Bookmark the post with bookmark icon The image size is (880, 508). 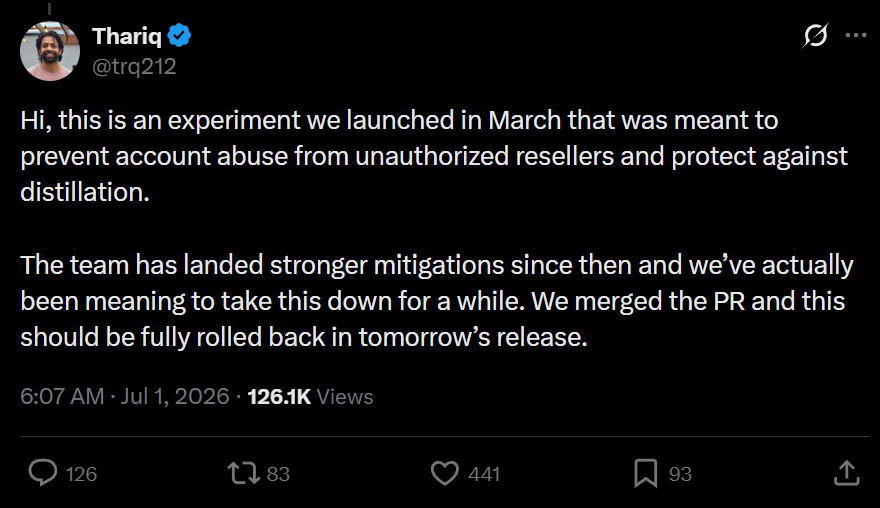646,473
